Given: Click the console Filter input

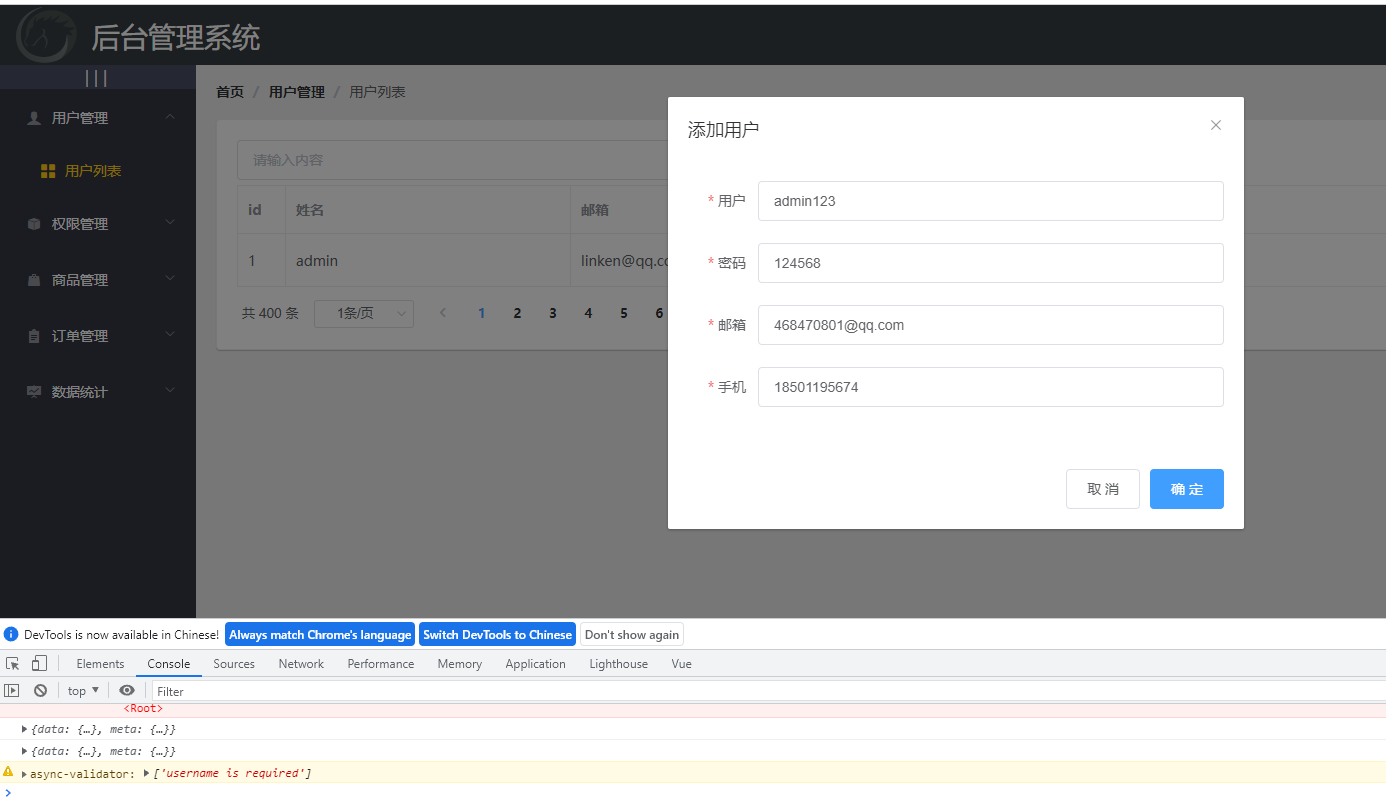Looking at the screenshot, I should [x=768, y=691].
